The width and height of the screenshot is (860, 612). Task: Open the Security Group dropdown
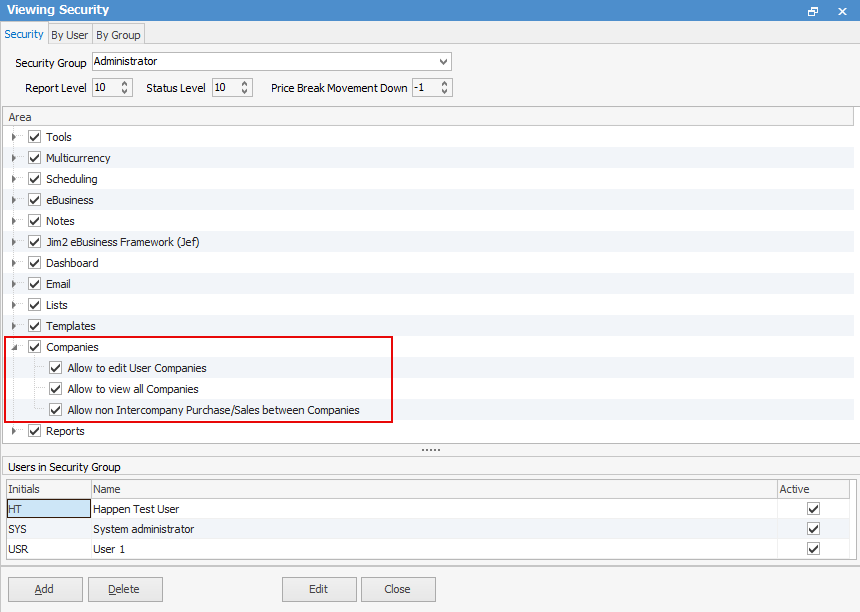coord(443,61)
